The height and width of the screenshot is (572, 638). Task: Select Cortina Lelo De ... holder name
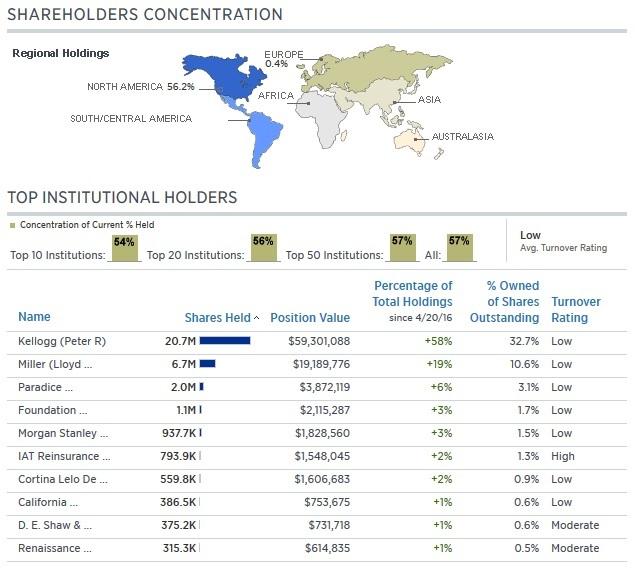[x=63, y=479]
